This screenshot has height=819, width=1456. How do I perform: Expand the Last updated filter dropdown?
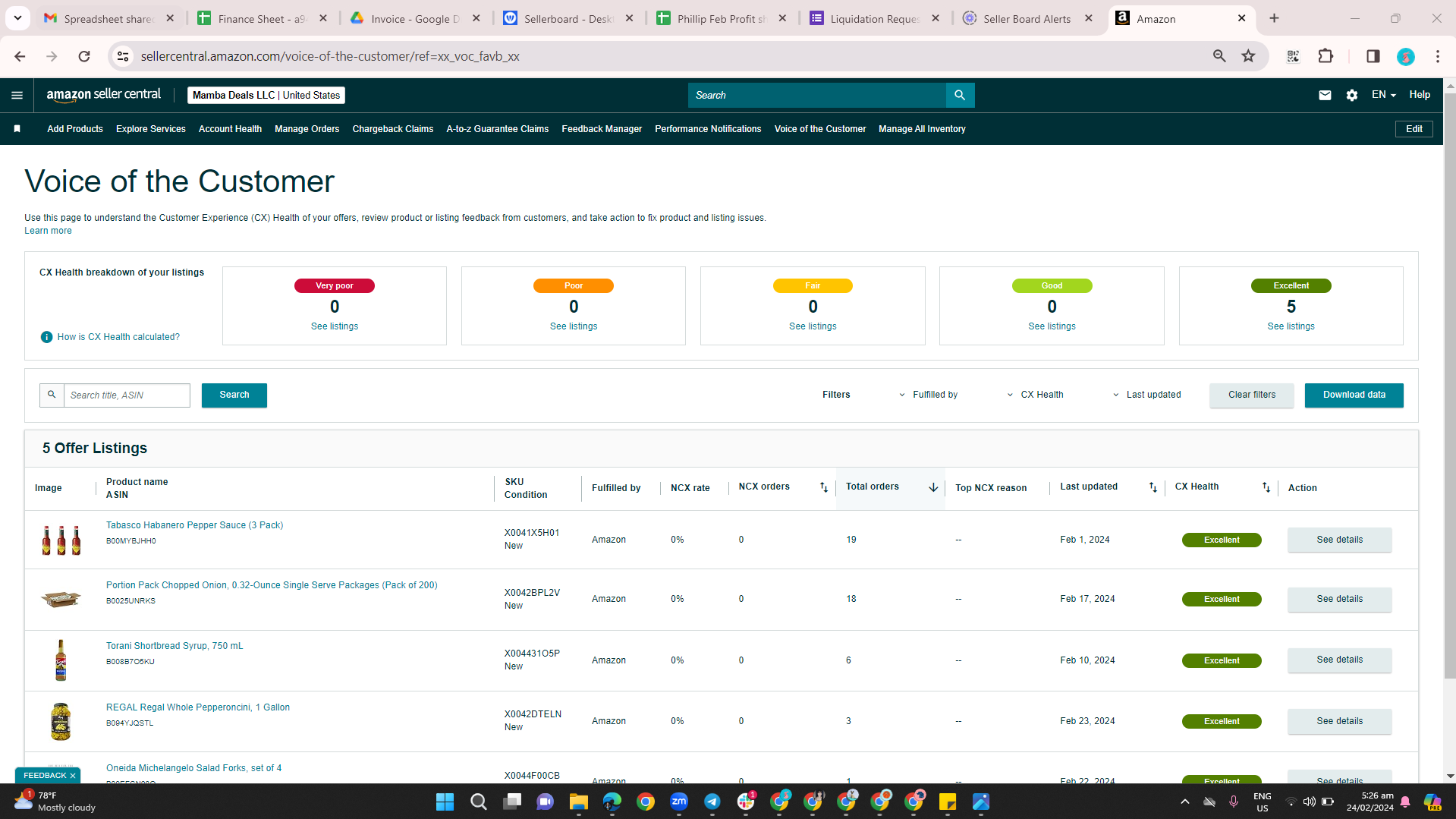[1146, 395]
